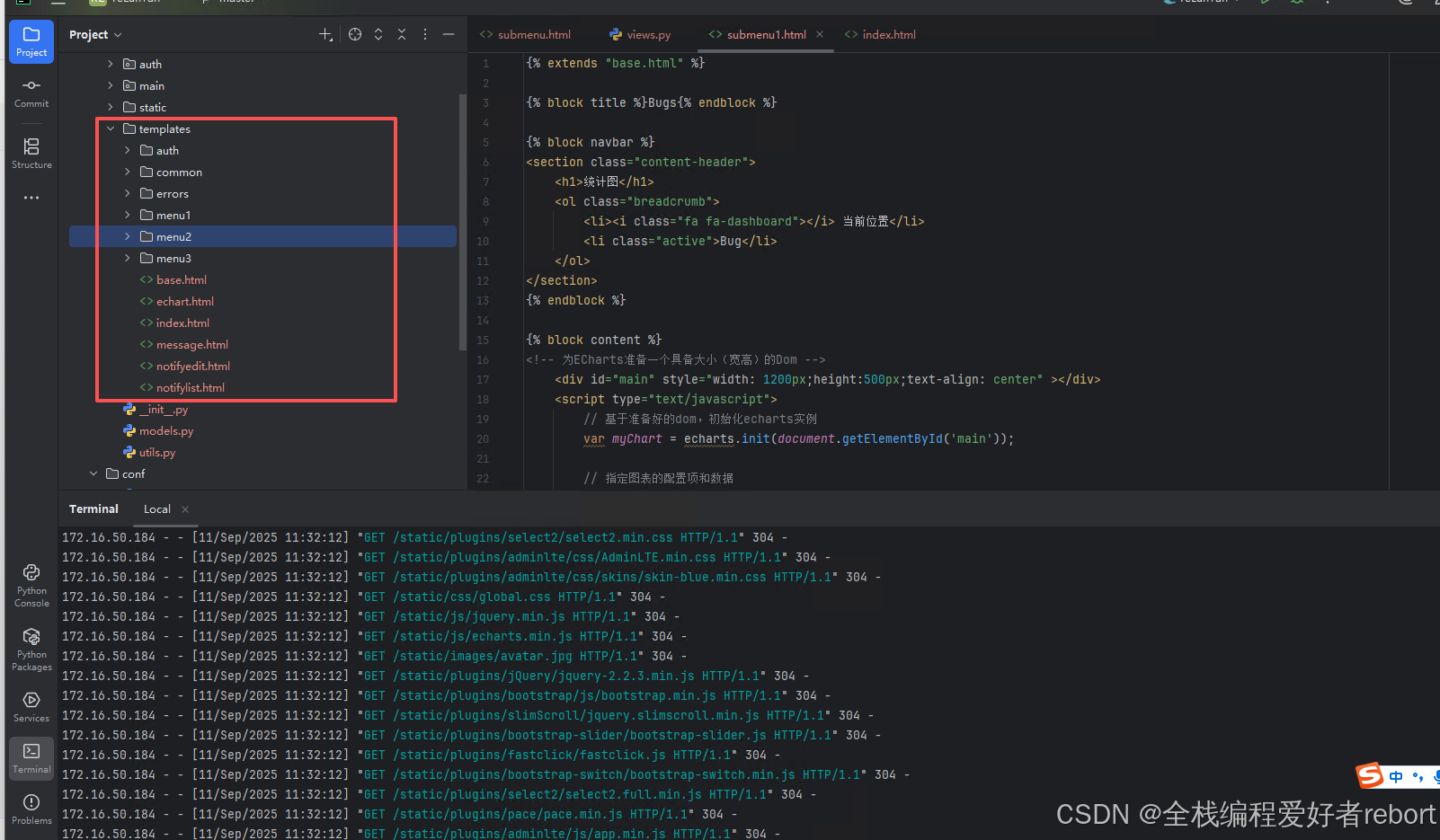The image size is (1440, 840).
Task: Select the templates folder
Action: point(156,129)
